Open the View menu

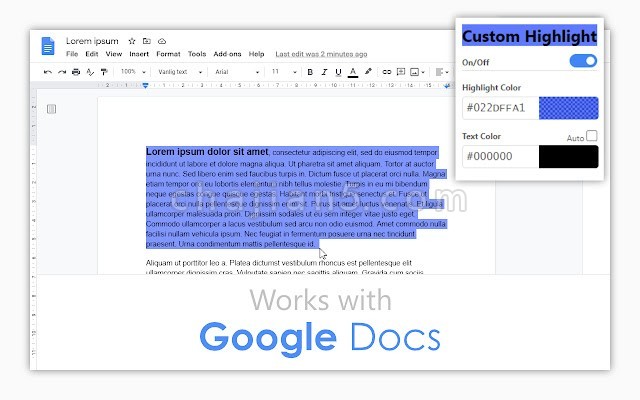click(113, 54)
